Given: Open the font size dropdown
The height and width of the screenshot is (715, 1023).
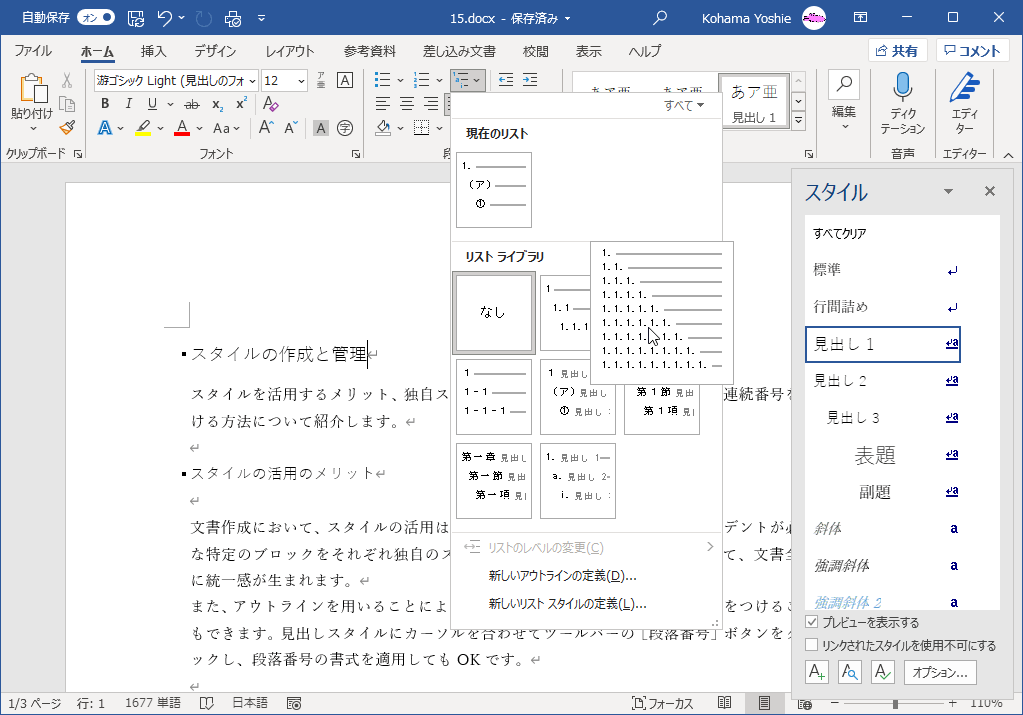Looking at the screenshot, I should 300,80.
